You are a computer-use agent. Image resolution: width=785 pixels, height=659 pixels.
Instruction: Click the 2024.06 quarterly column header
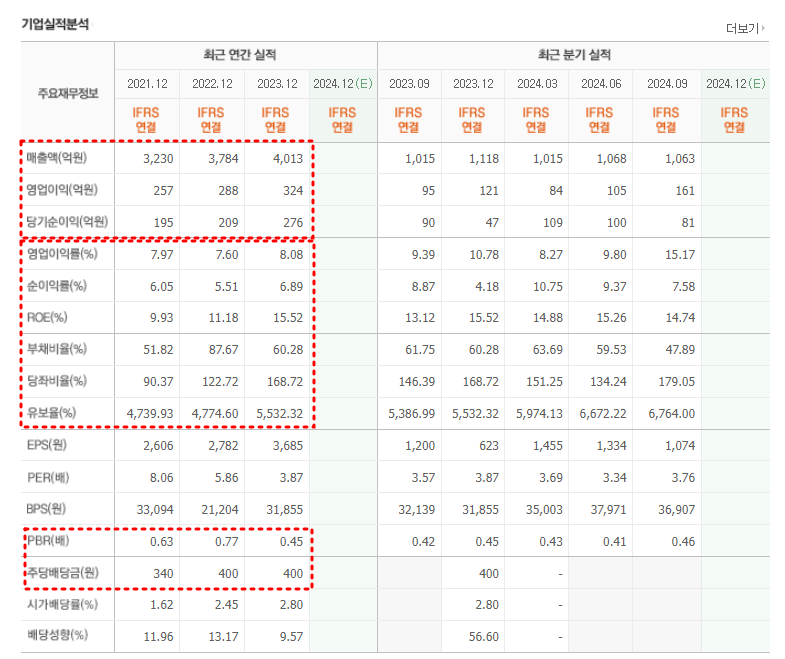tap(601, 84)
